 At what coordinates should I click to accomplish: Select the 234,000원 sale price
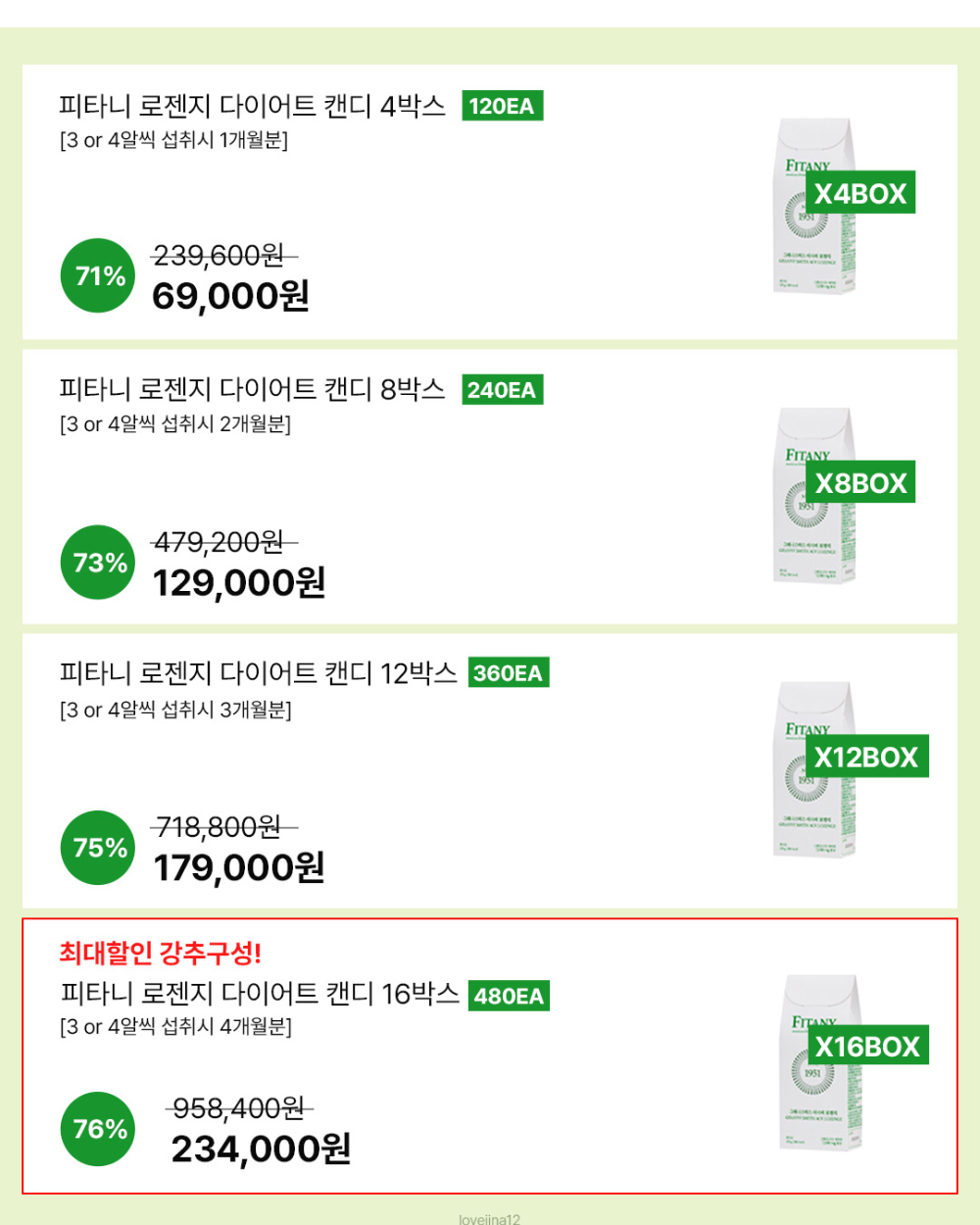pos(261,1149)
